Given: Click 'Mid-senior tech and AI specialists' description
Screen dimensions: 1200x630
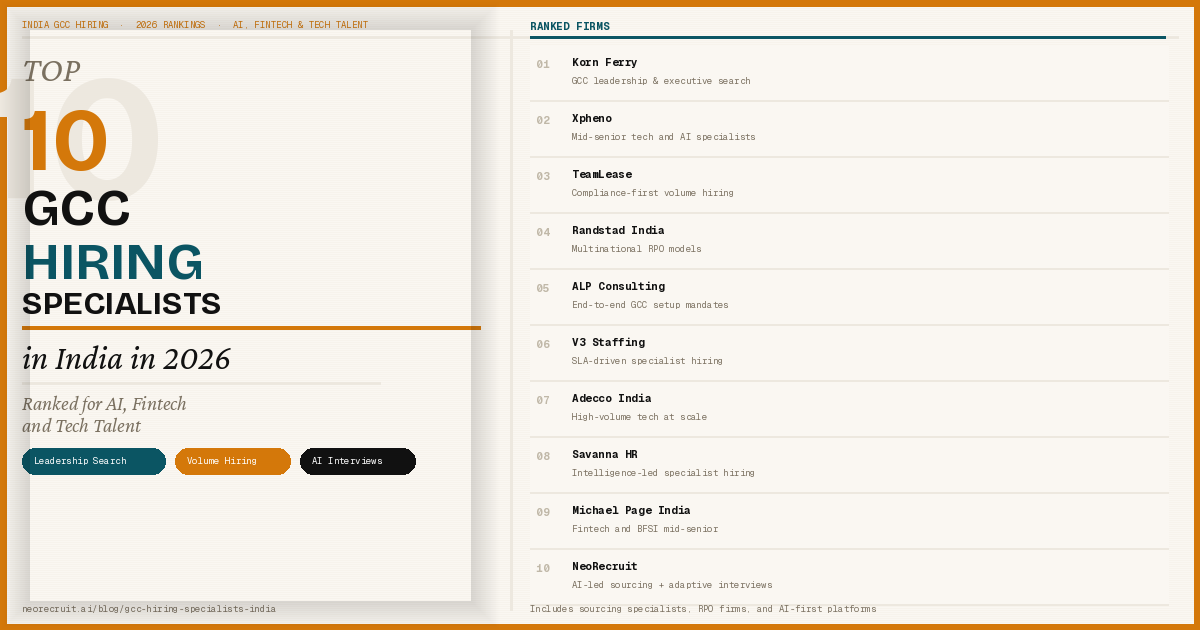Looking at the screenshot, I should tap(664, 137).
